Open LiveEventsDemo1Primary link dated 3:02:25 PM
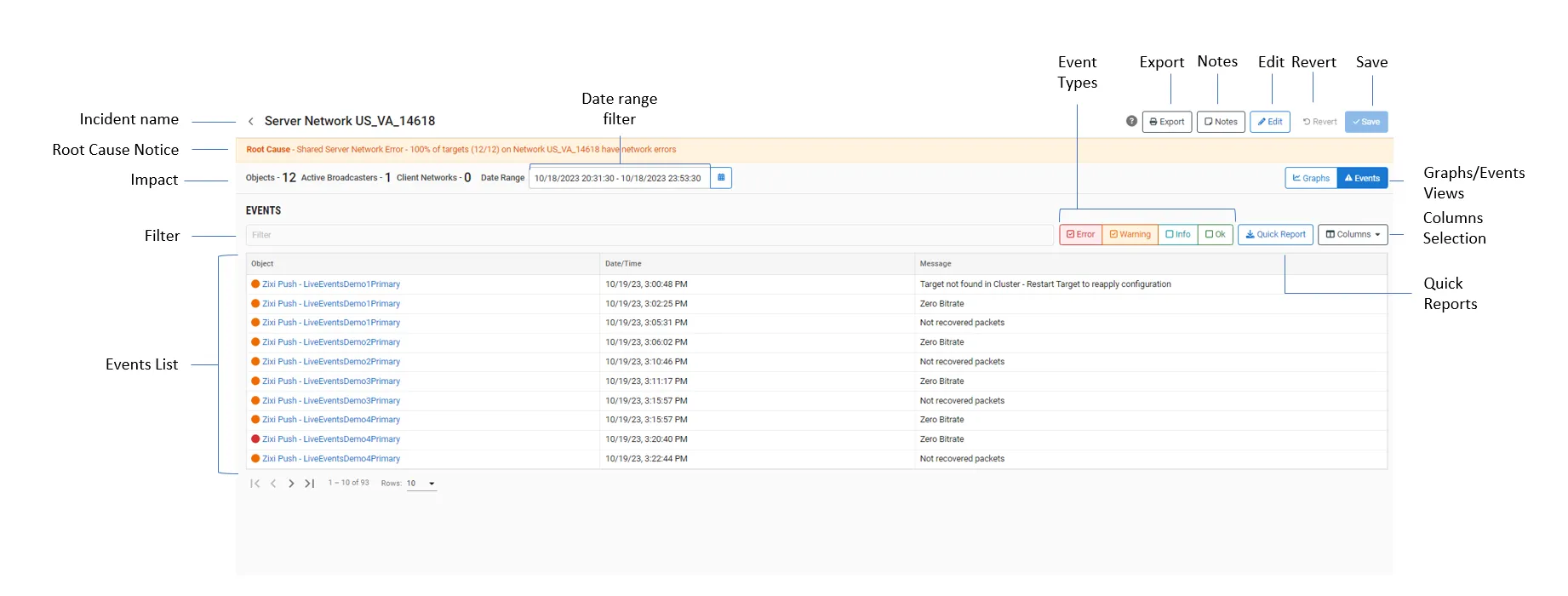Screen dimensions: 1568x596 pyautogui.click(x=331, y=304)
